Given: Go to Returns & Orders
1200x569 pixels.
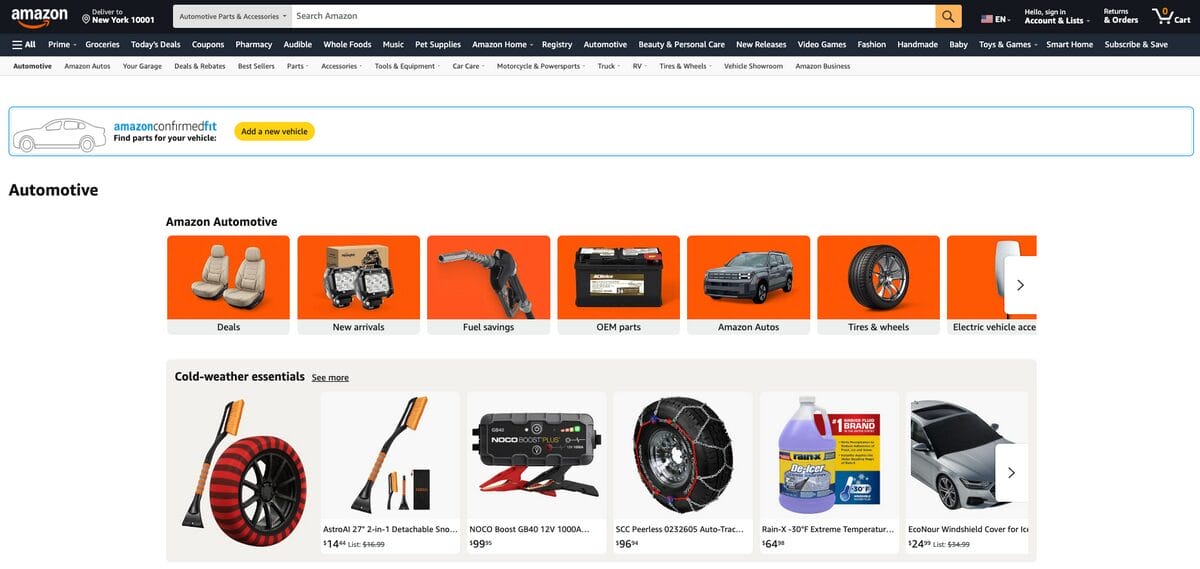Looking at the screenshot, I should (x=1121, y=16).
